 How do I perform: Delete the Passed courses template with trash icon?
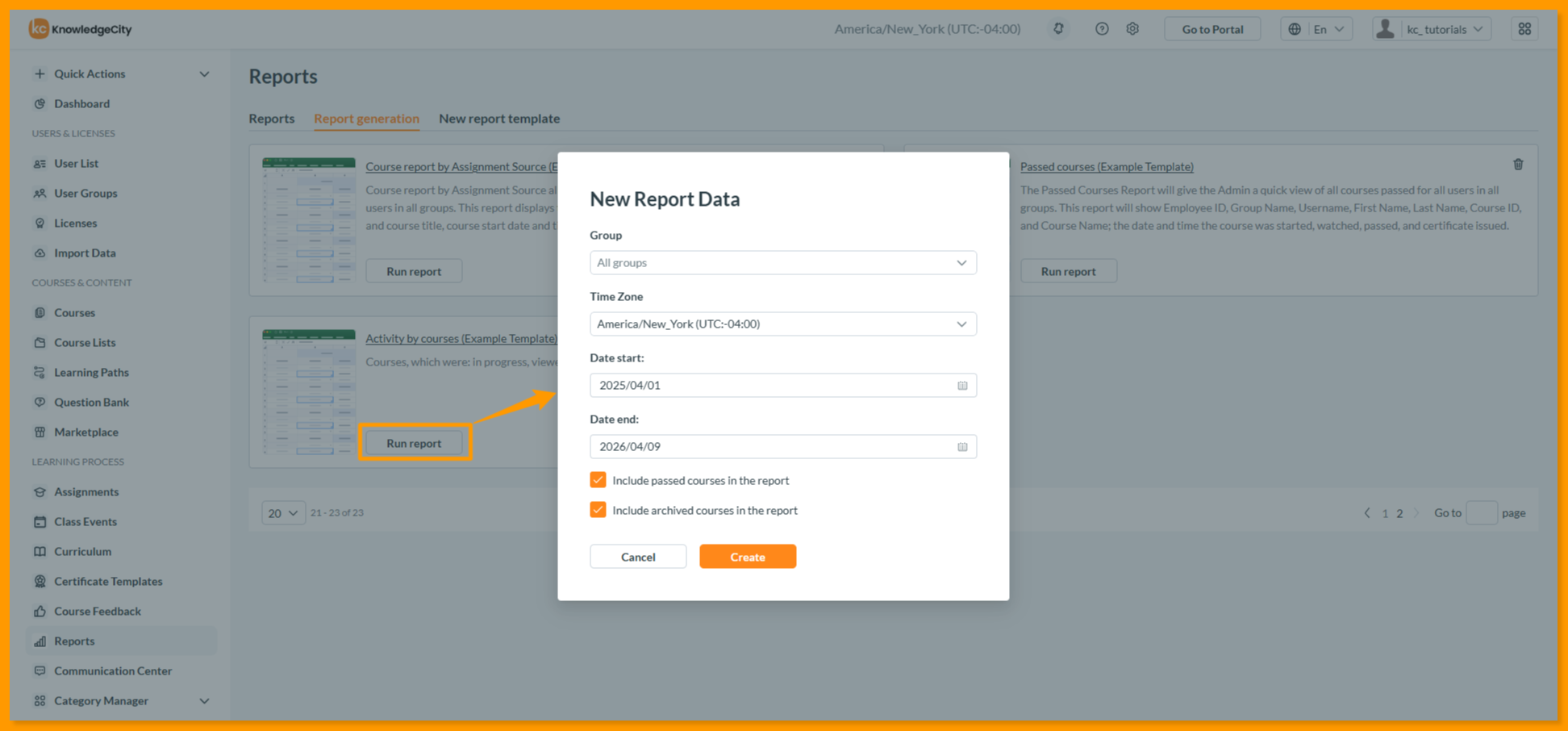point(1518,165)
